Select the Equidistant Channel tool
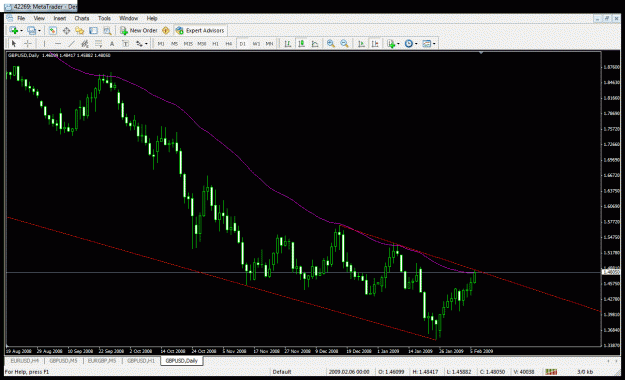This screenshot has height=380, width=625. pos(85,43)
